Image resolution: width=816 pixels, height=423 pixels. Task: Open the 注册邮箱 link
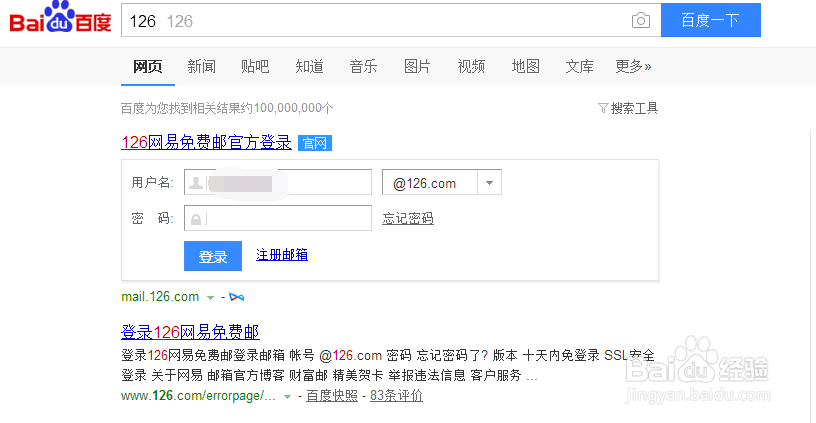click(282, 255)
